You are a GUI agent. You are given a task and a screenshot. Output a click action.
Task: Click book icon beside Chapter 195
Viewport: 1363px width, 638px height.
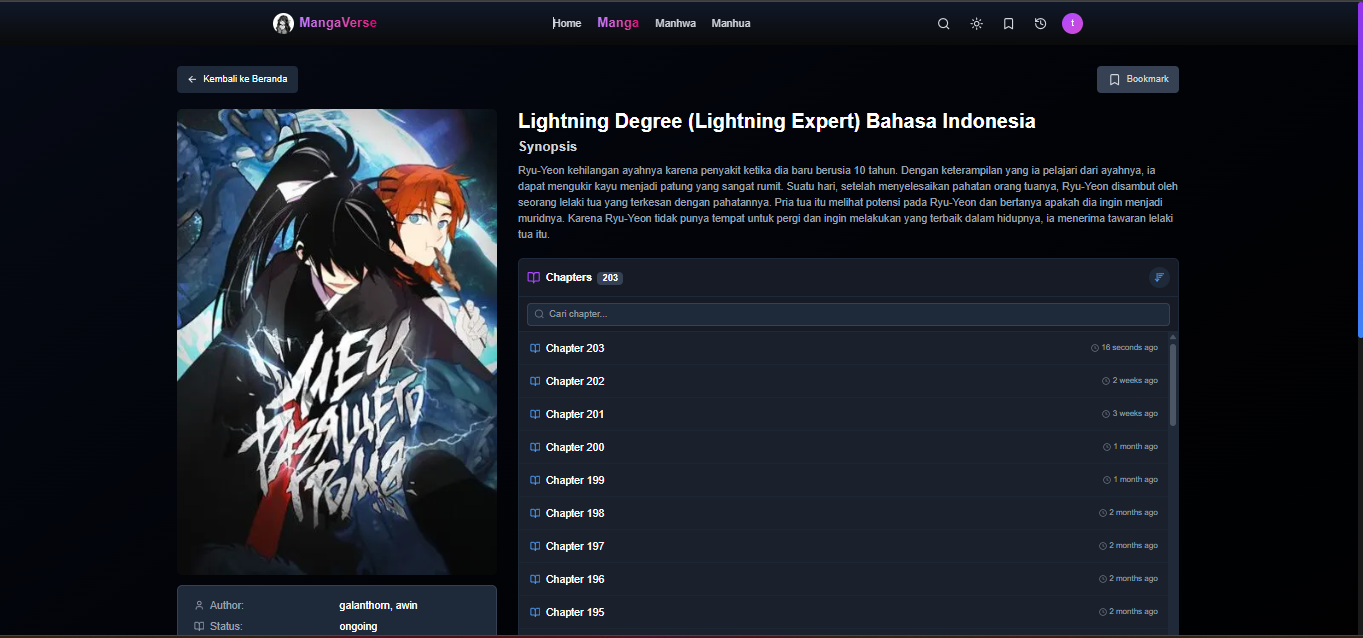pyautogui.click(x=535, y=612)
